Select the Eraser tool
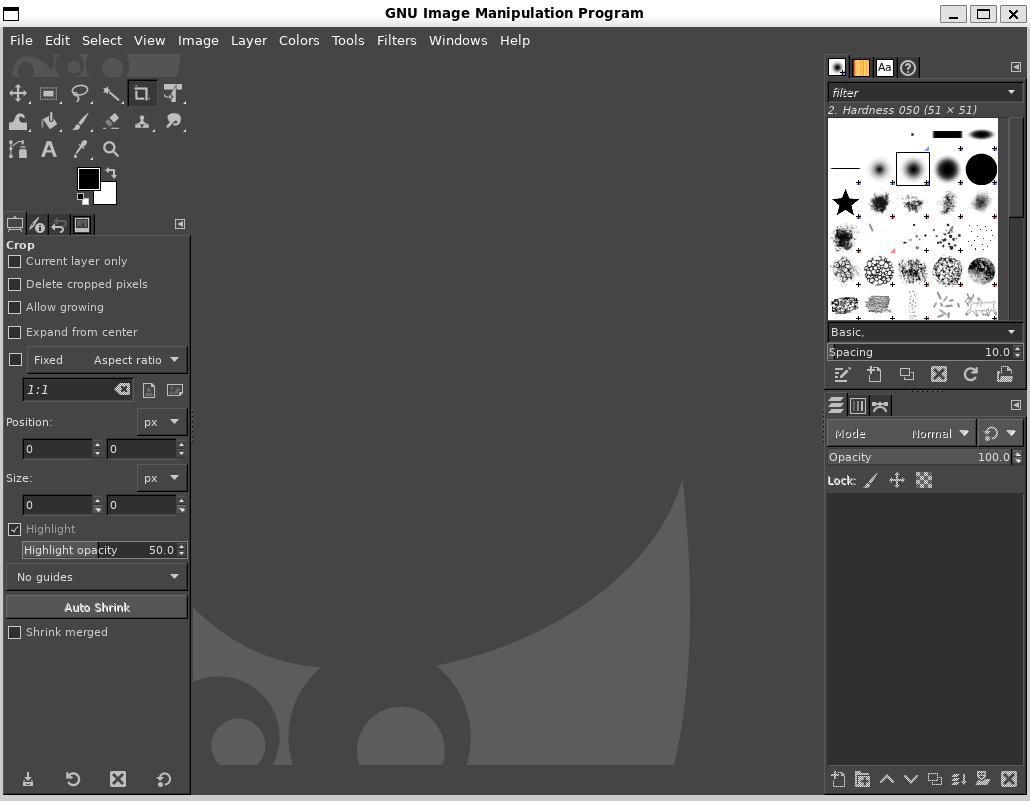This screenshot has height=801, width=1030. tap(111, 122)
